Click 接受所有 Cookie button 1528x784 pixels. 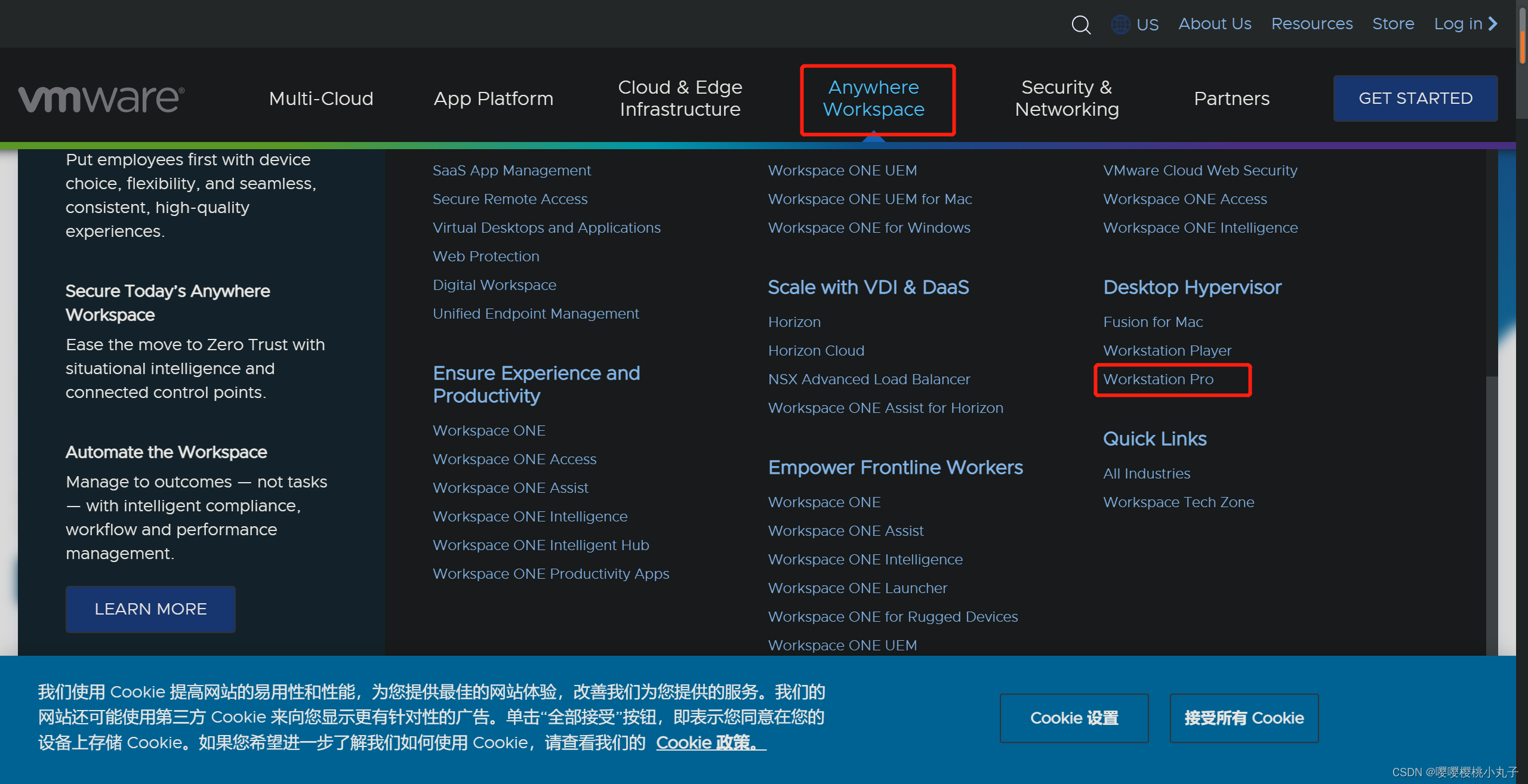coord(1244,718)
